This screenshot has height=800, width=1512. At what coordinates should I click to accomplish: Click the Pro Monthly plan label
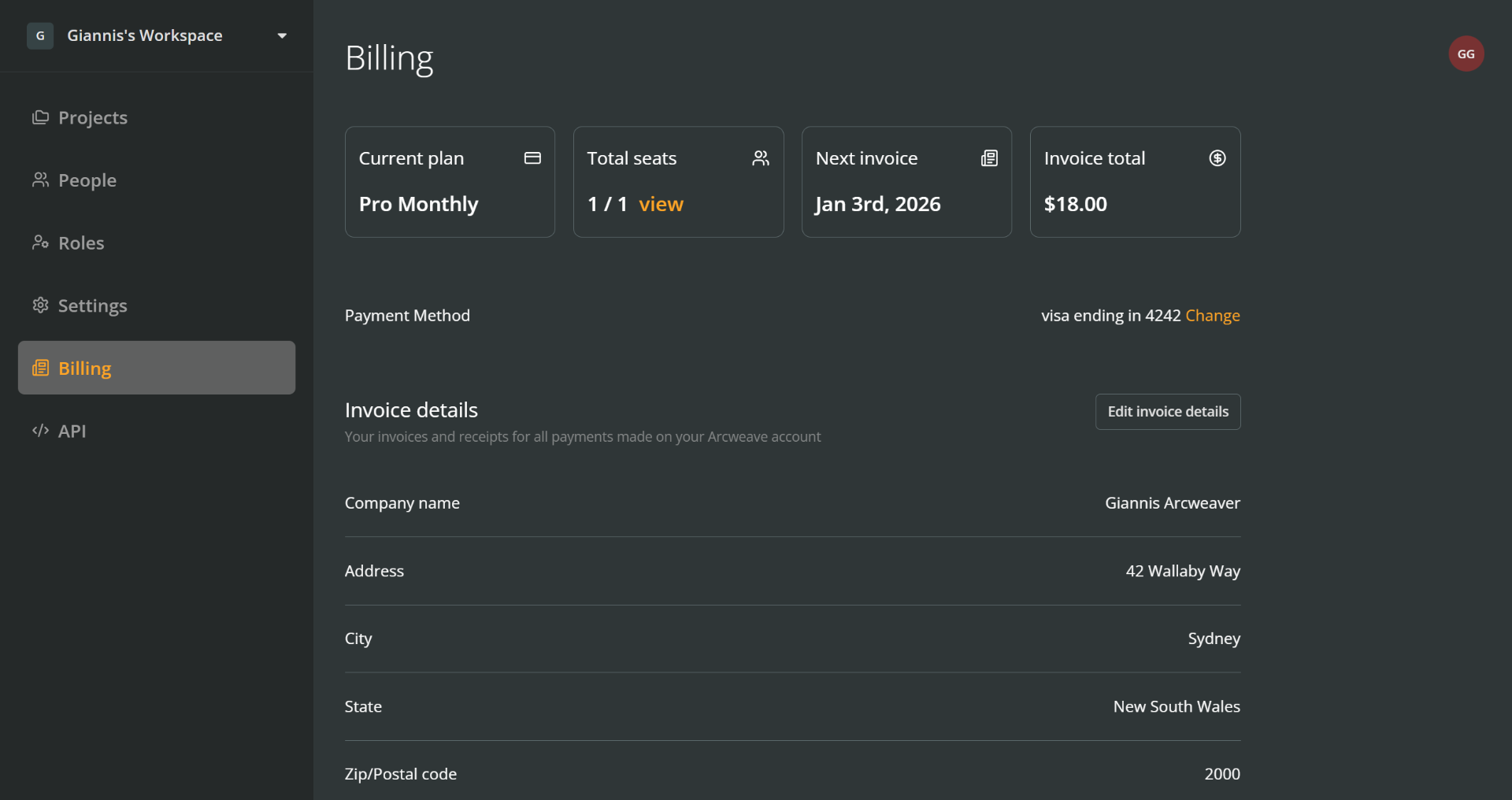tap(418, 204)
